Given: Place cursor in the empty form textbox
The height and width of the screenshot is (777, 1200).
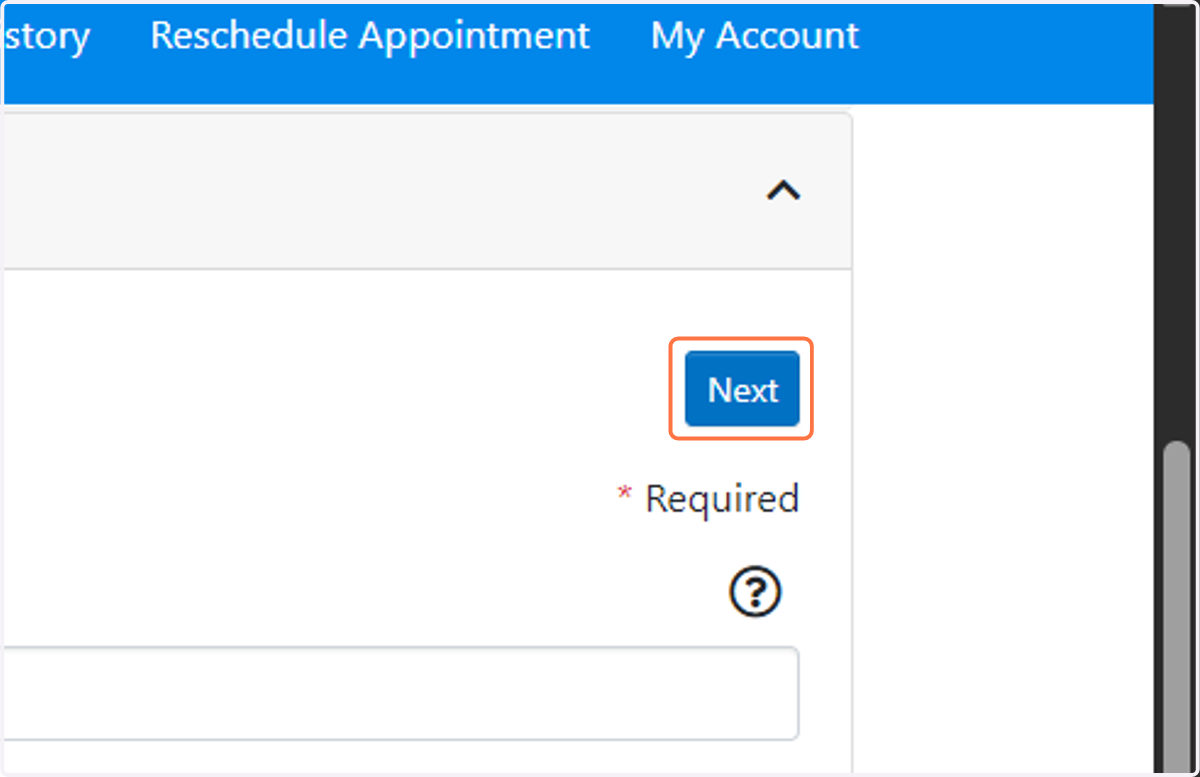Looking at the screenshot, I should click(x=400, y=693).
